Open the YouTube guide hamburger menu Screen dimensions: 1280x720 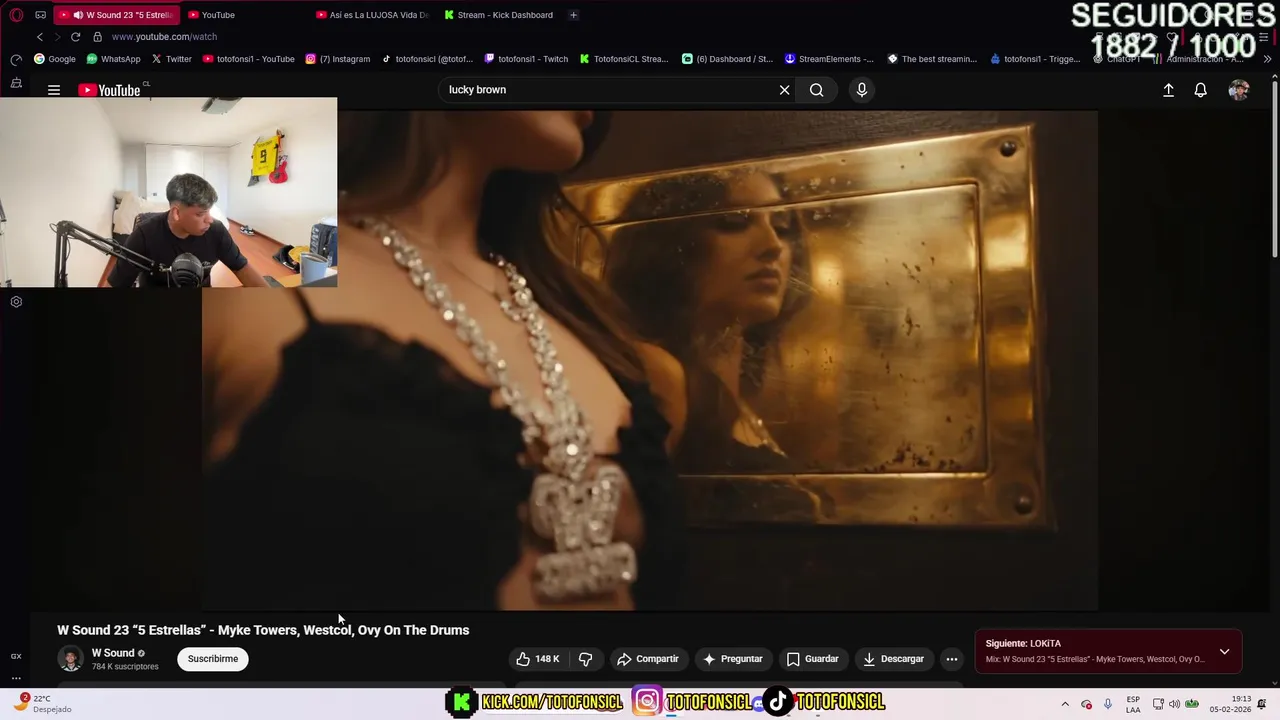[x=54, y=90]
